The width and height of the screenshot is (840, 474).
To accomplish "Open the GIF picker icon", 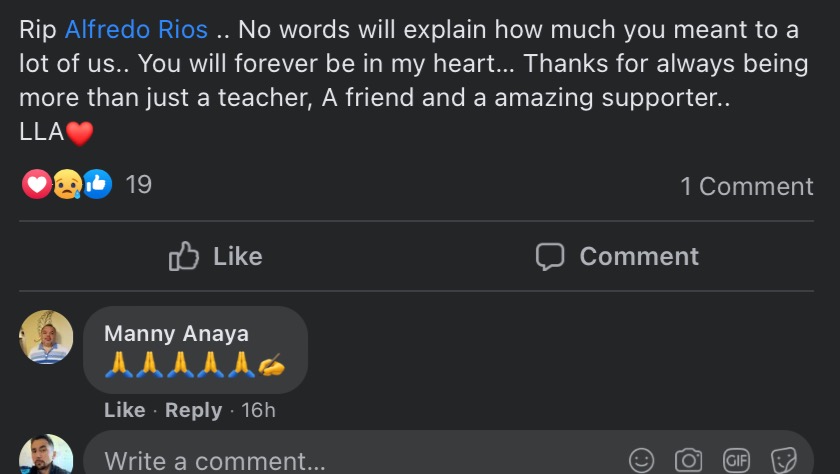I will click(x=736, y=460).
